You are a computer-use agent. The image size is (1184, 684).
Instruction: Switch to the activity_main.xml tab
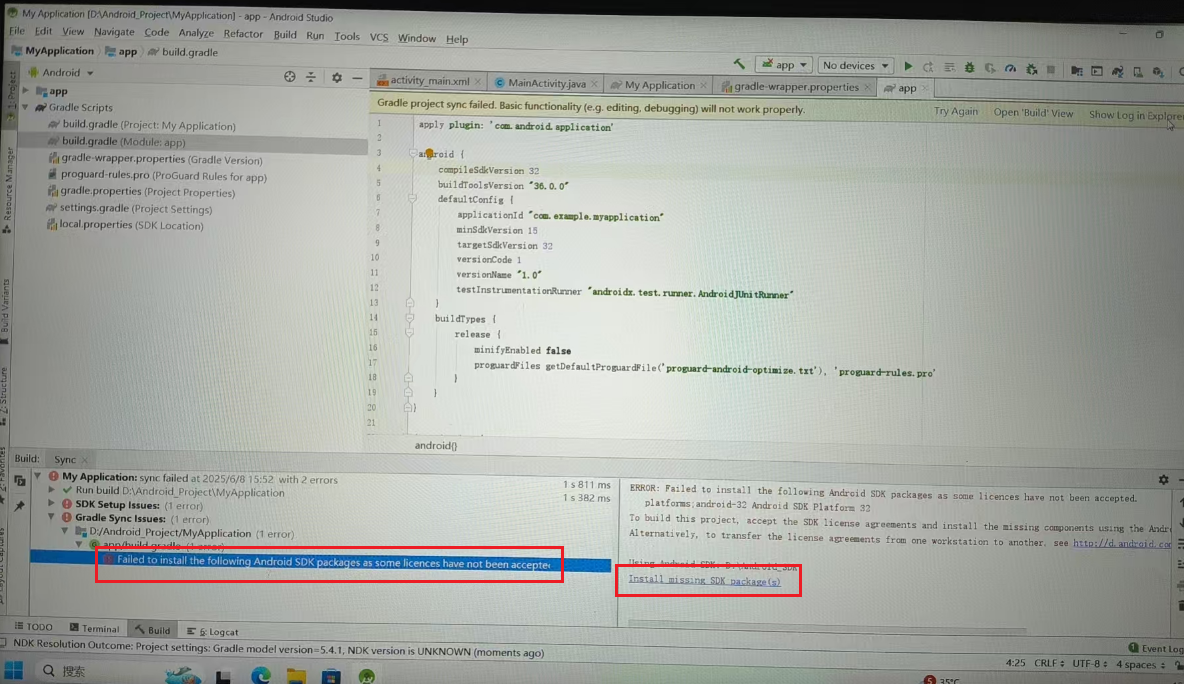click(x=430, y=80)
